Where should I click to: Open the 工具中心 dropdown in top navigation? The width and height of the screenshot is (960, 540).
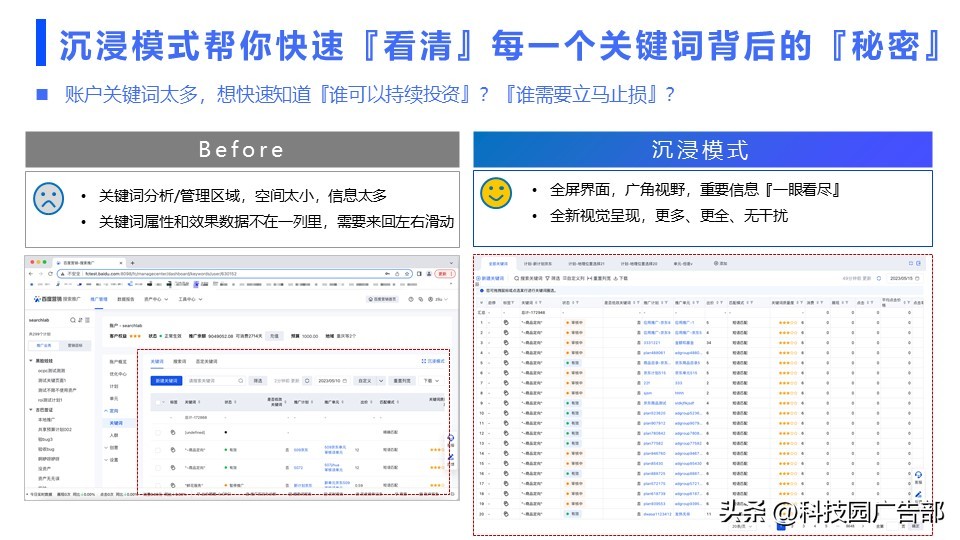[x=190, y=299]
